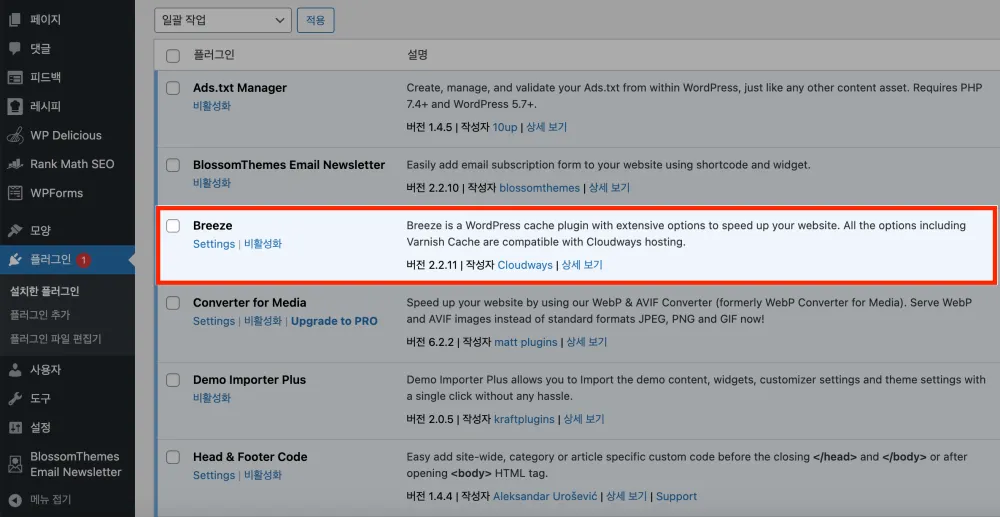Check the Converter for Media checkbox
This screenshot has height=517, width=1000.
pos(173,303)
